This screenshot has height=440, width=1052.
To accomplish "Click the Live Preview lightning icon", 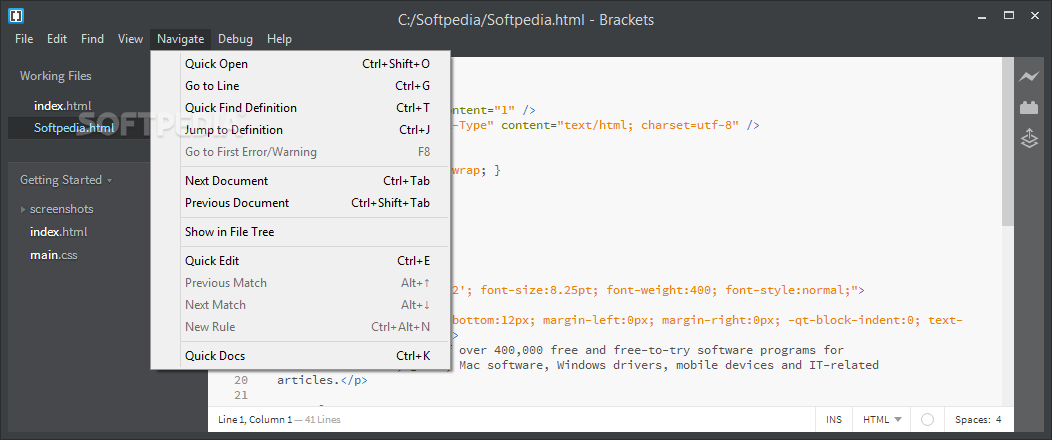I will (x=1029, y=77).
